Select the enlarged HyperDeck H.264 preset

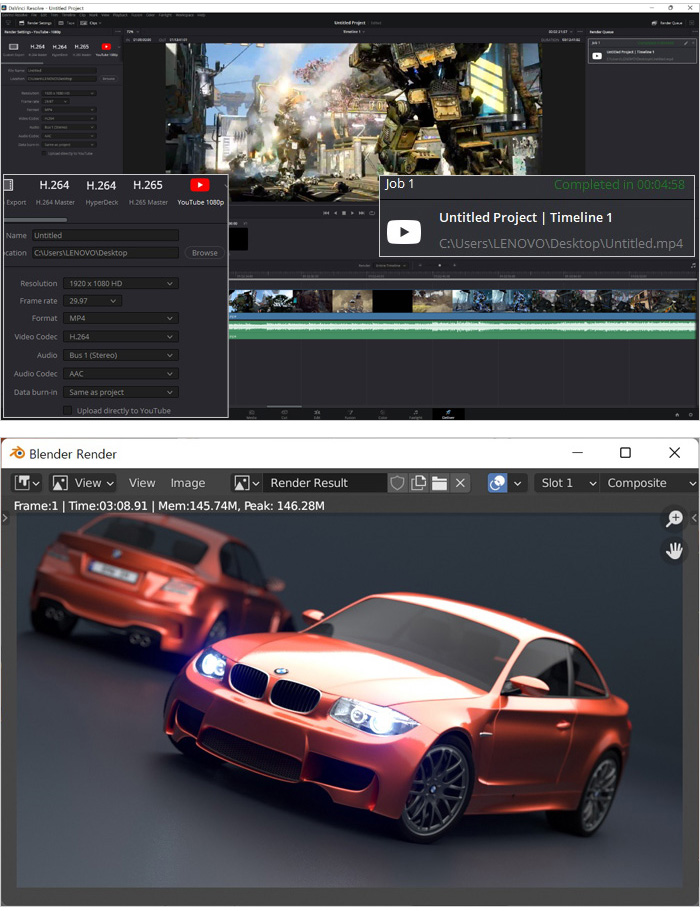click(x=102, y=192)
